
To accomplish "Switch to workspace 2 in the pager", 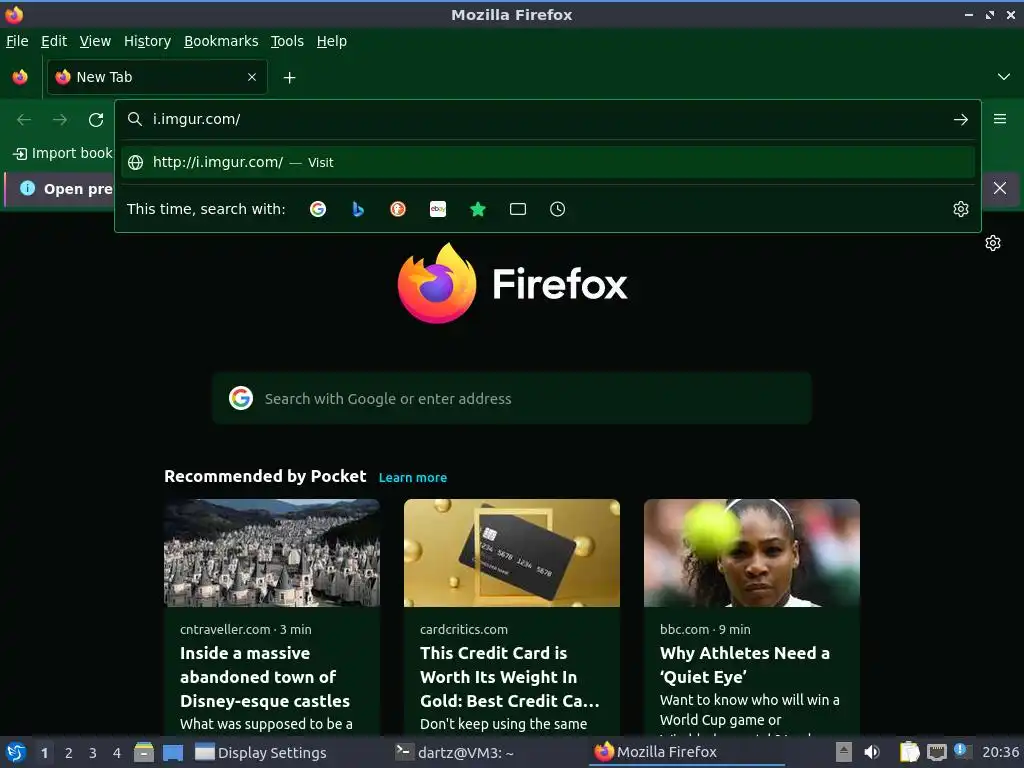I will pyautogui.click(x=69, y=753).
